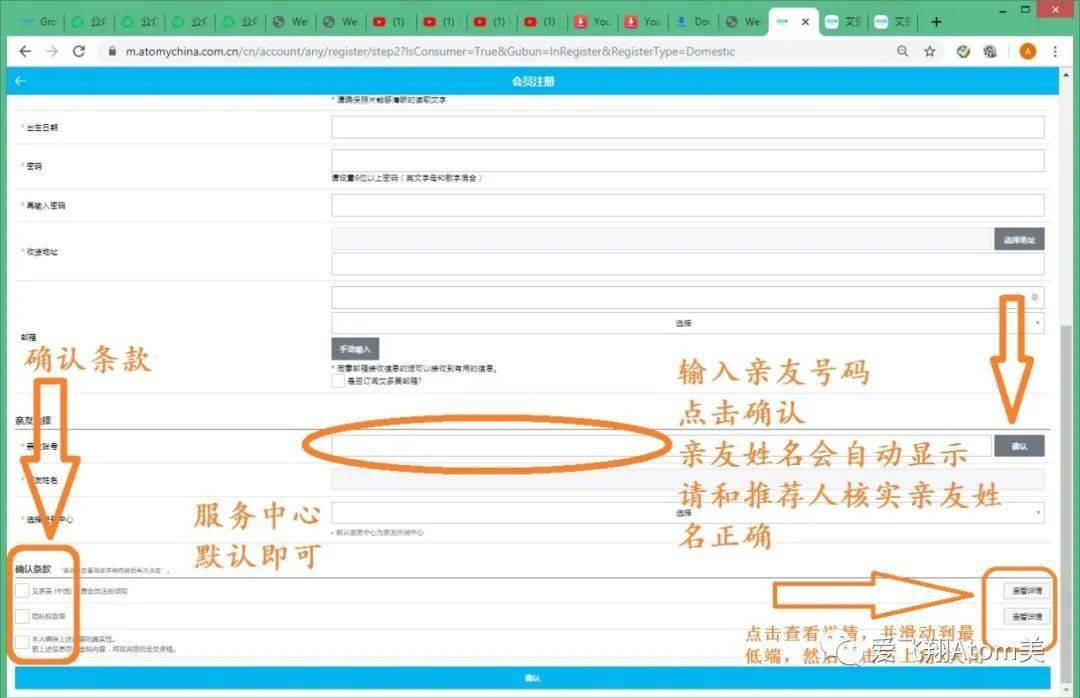This screenshot has width=1080, height=698.
Task: Open the Chrome three-dot menu
Action: pyautogui.click(x=1055, y=51)
